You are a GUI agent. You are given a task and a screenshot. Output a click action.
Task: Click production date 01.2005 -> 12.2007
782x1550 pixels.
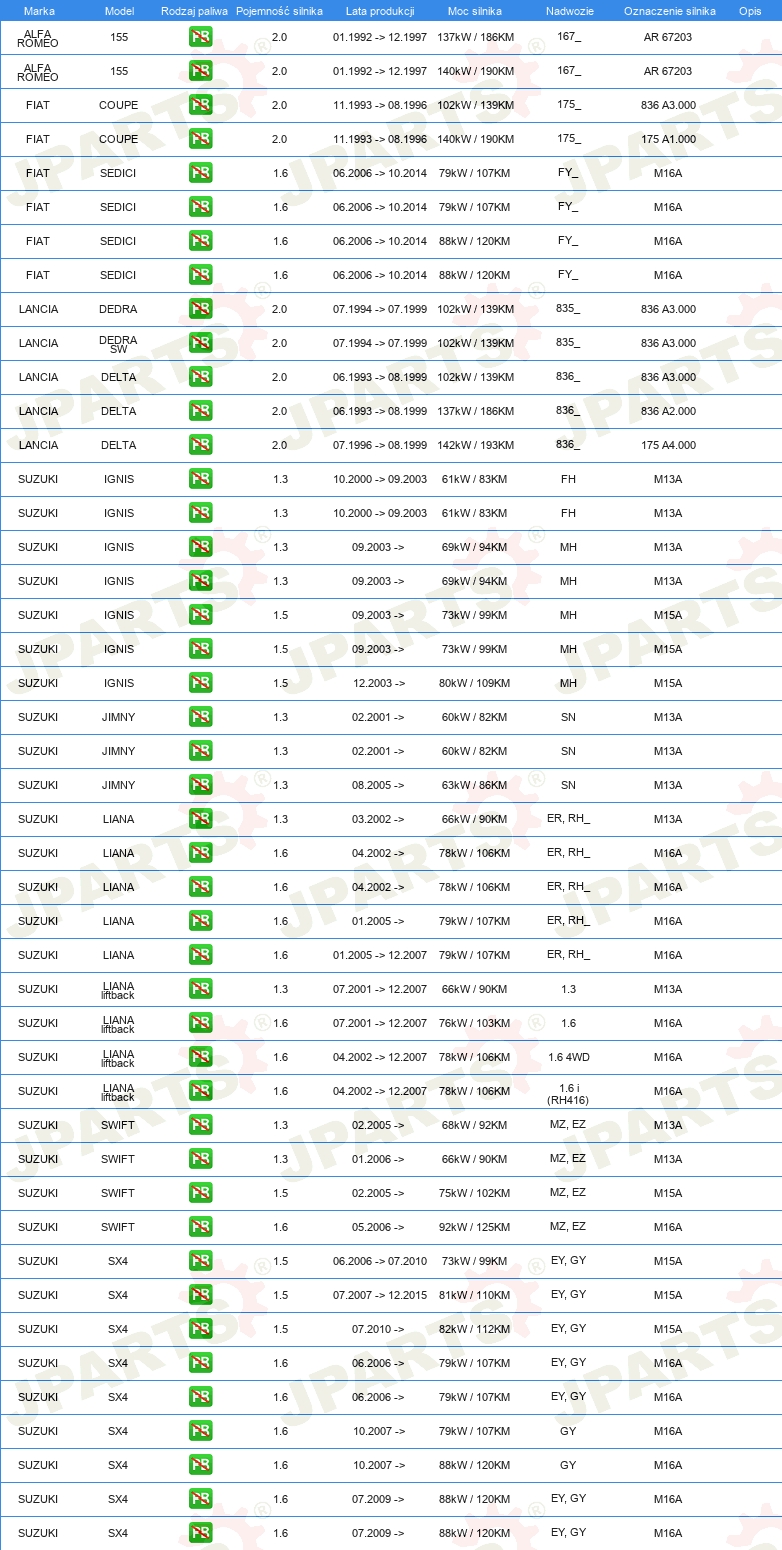tap(380, 955)
